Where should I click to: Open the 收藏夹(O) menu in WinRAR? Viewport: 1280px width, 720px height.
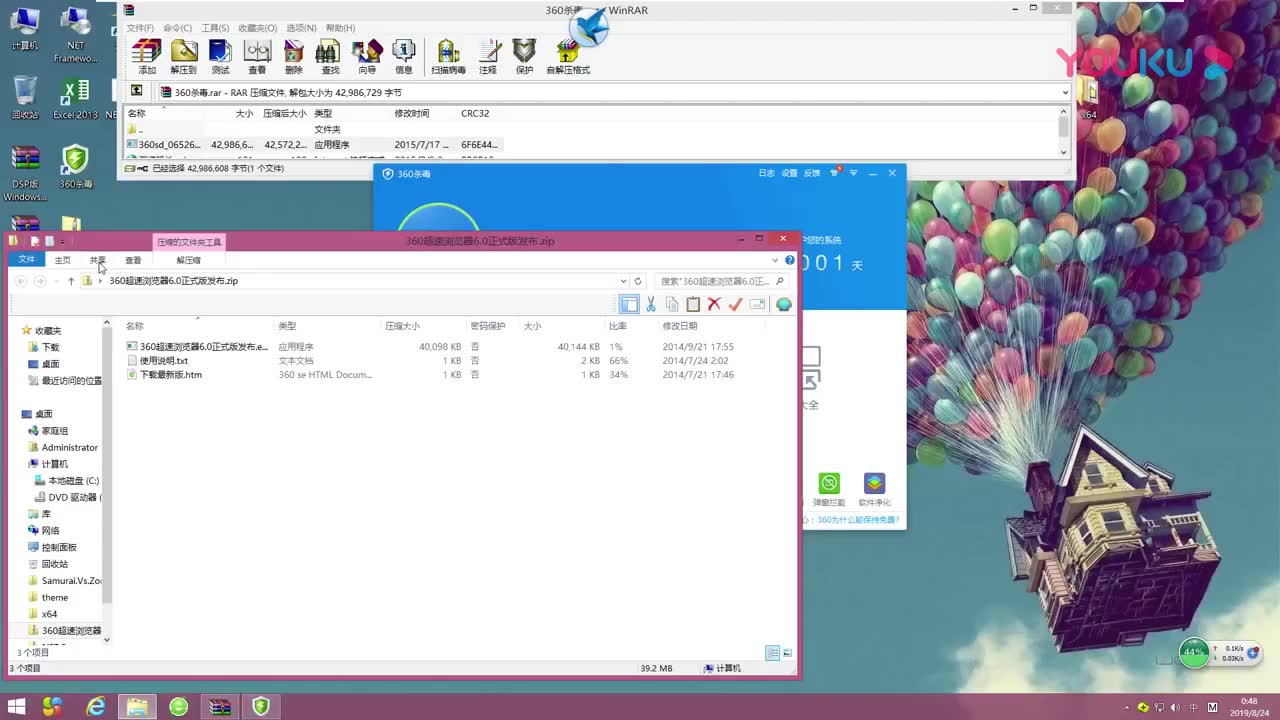pos(257,28)
